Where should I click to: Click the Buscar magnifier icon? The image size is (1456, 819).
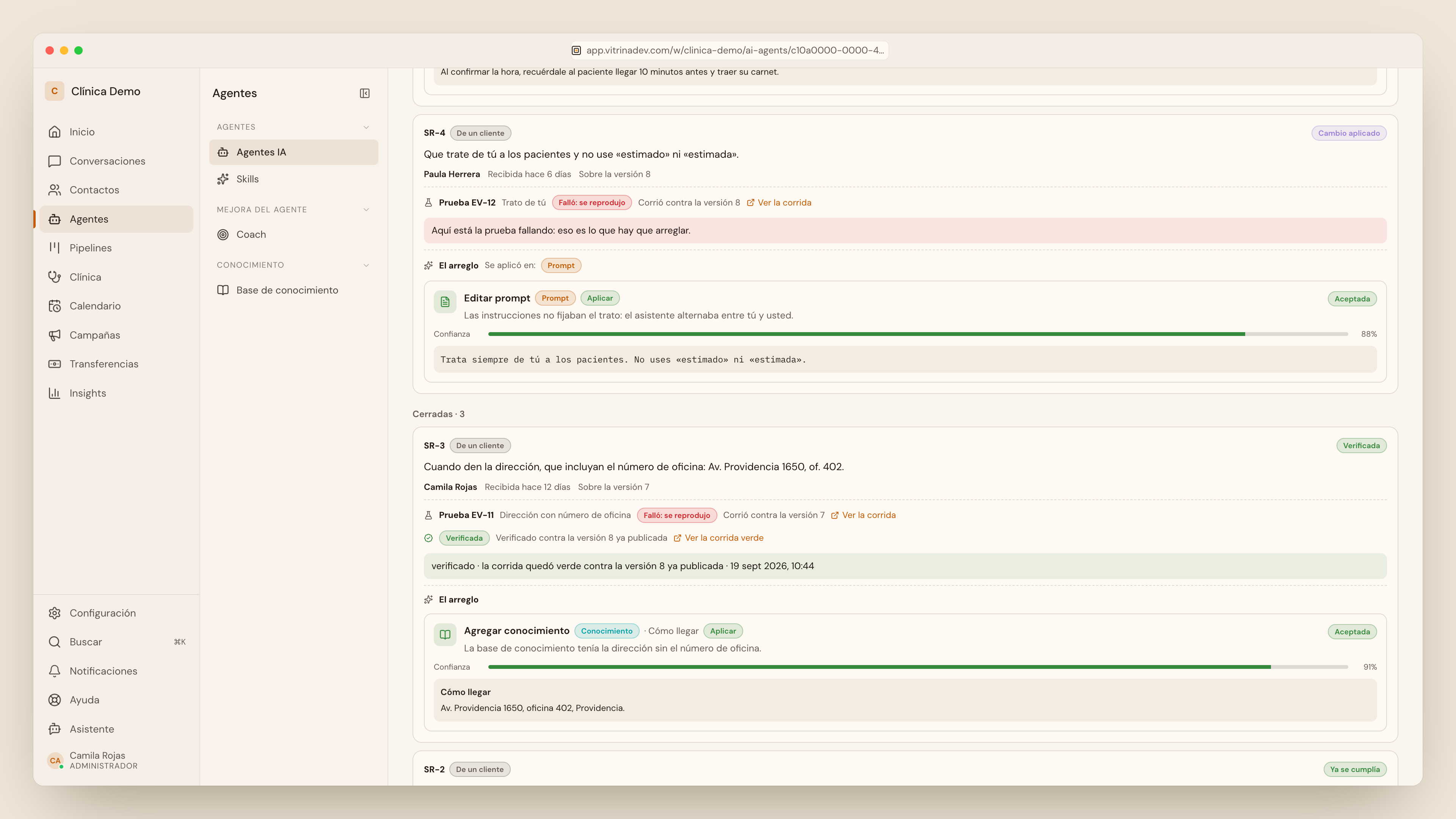point(54,642)
